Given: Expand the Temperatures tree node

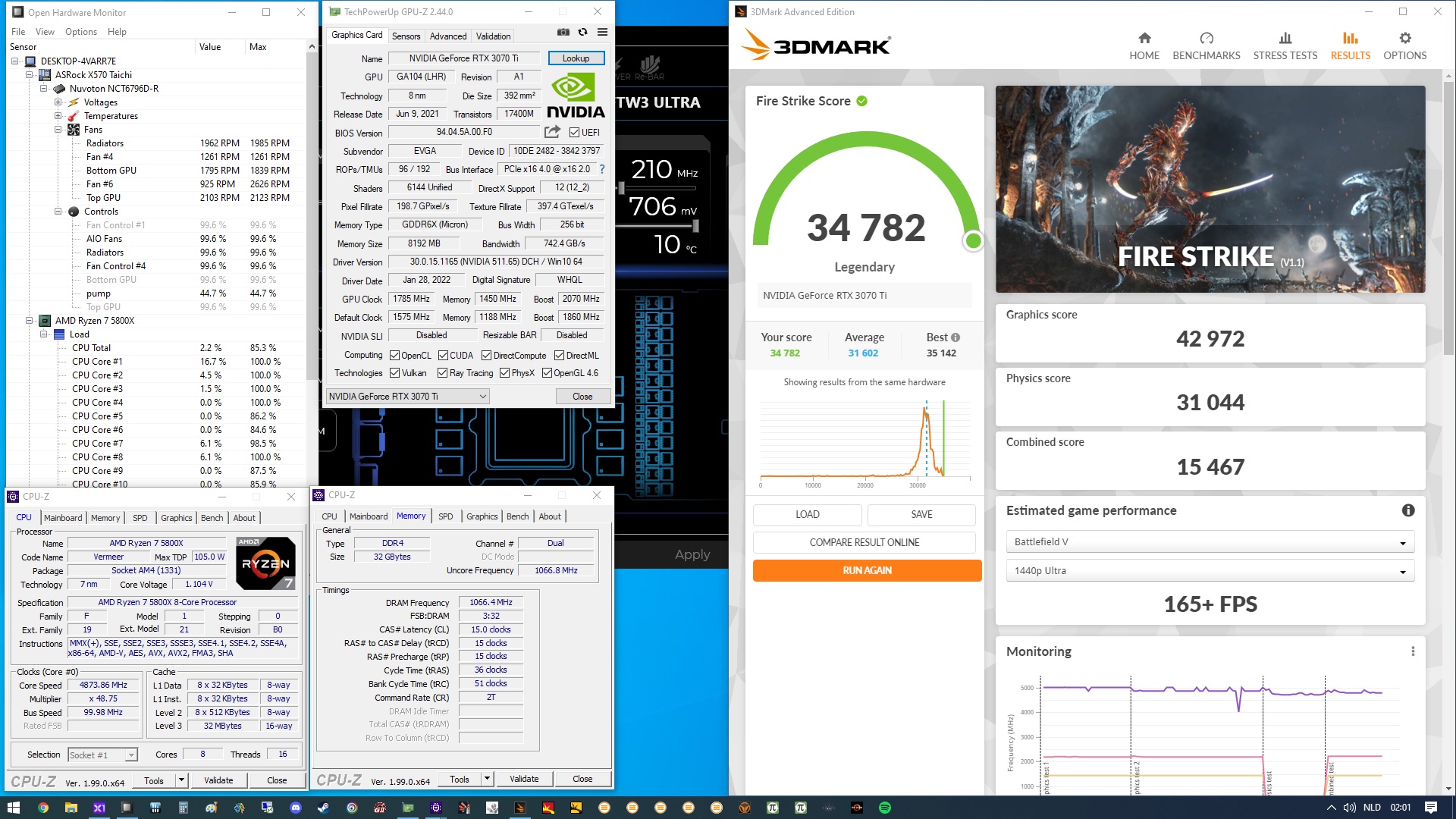Looking at the screenshot, I should click(58, 116).
